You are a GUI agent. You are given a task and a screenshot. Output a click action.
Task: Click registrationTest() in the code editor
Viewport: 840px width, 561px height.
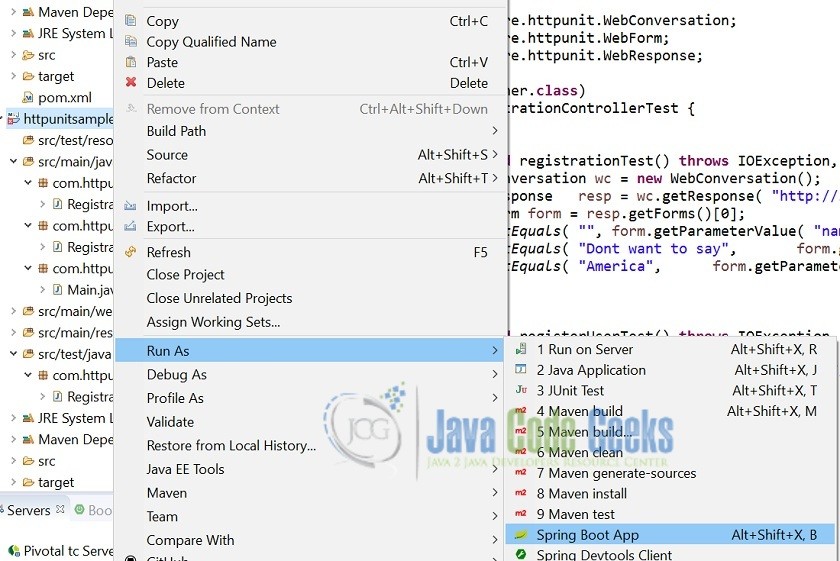[x=594, y=161]
